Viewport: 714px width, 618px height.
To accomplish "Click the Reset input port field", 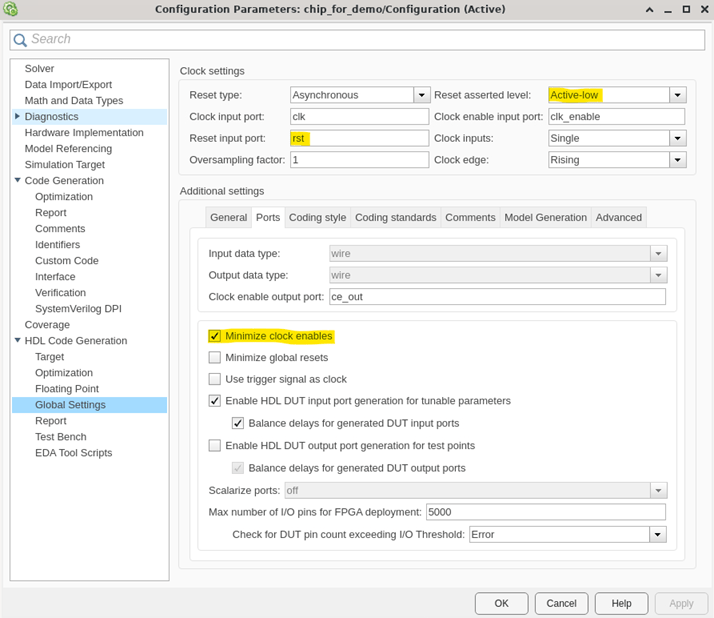I will click(x=358, y=138).
